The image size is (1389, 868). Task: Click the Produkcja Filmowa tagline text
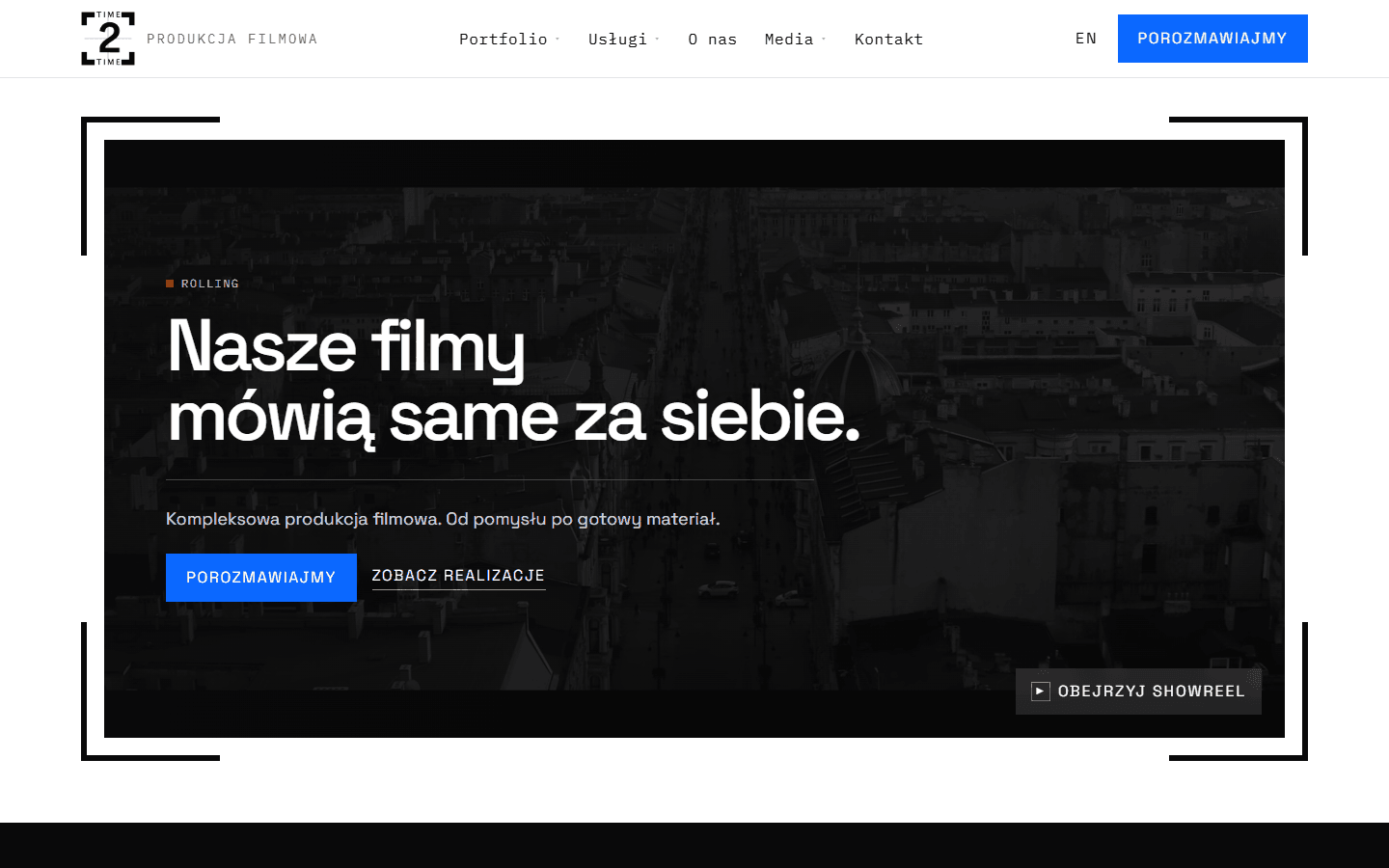point(231,39)
